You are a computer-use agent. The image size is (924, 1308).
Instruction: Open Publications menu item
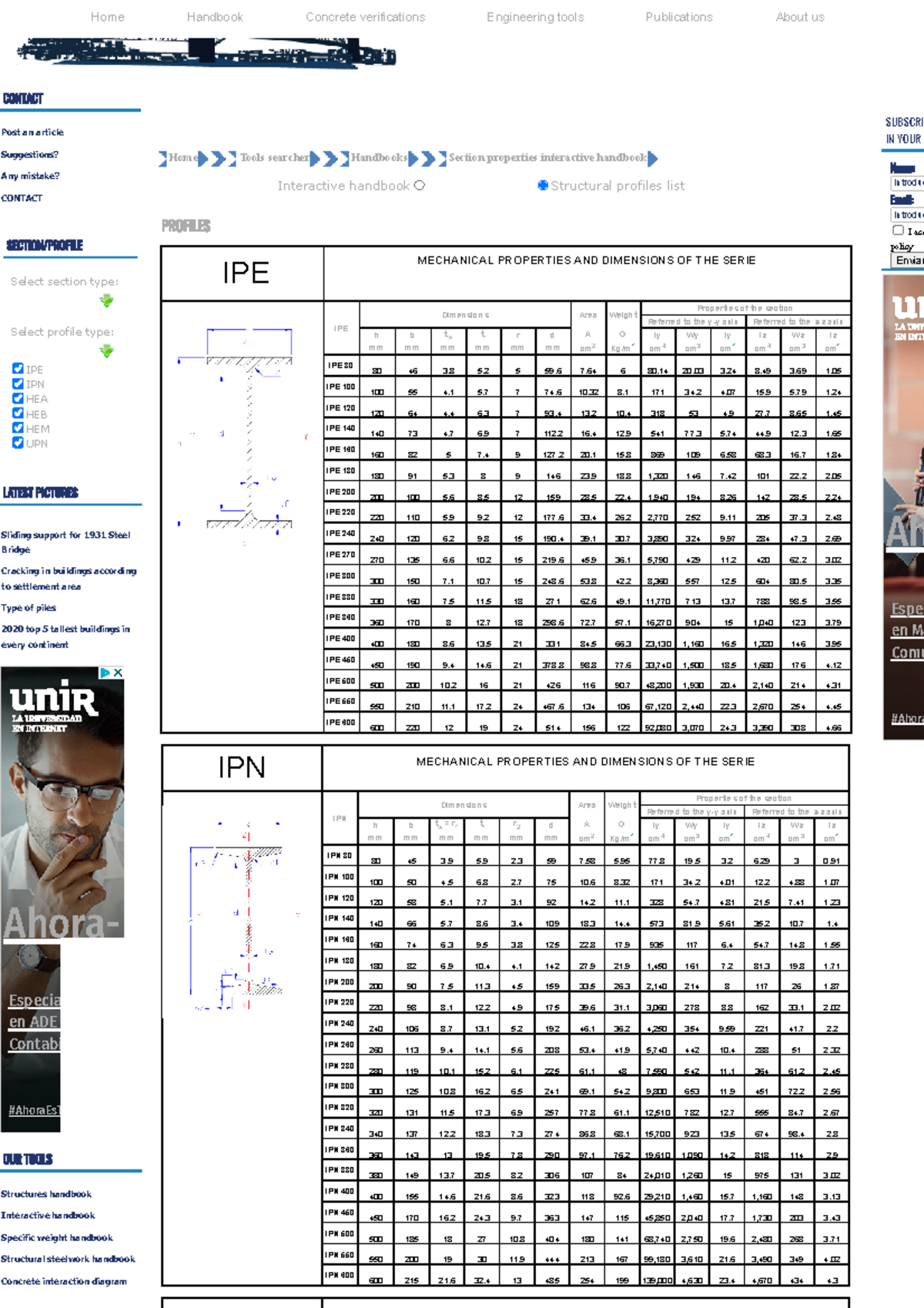(678, 17)
